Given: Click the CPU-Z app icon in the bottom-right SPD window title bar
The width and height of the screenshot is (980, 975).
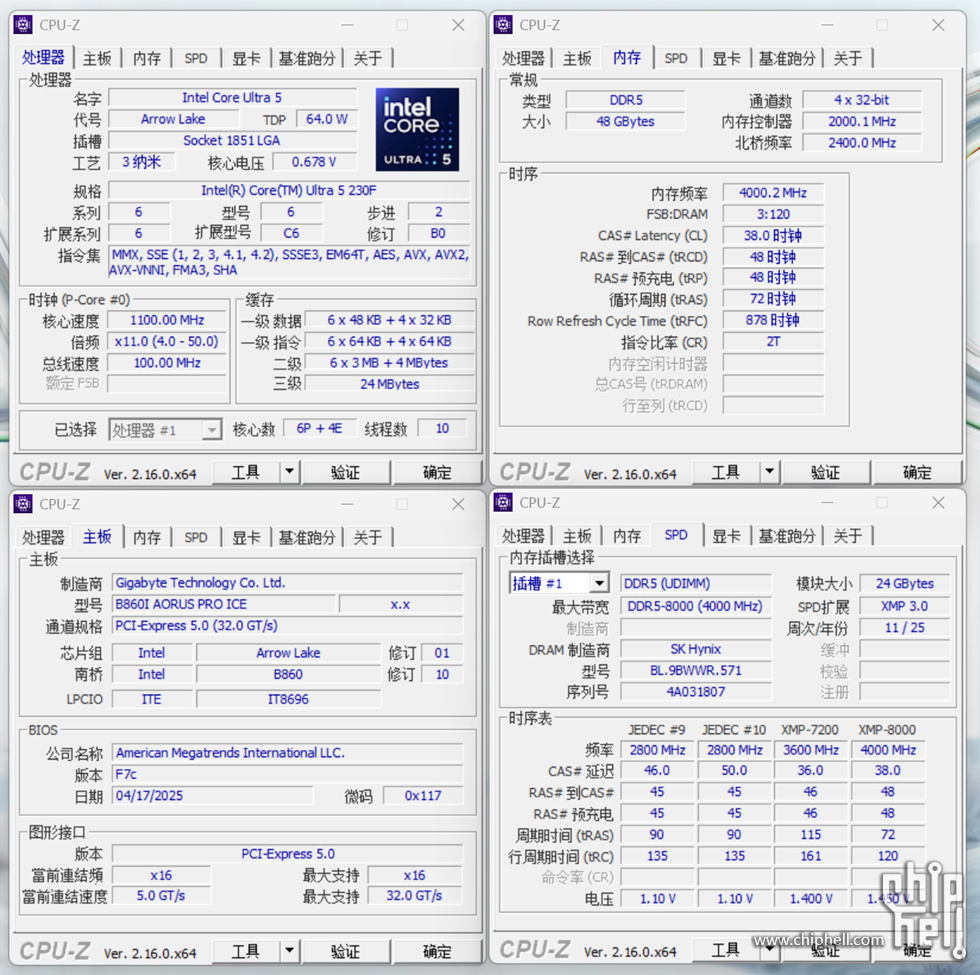Looking at the screenshot, I should (503, 502).
